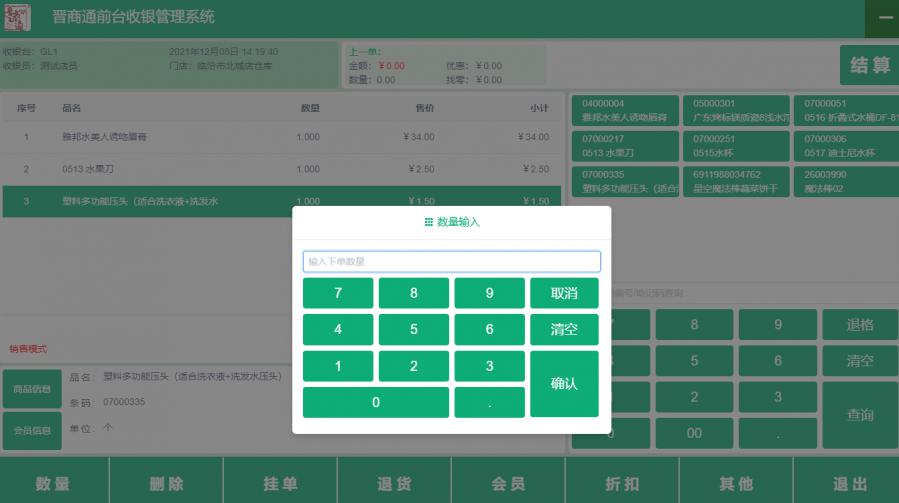Click the app logo icon in title bar
899x503 pixels.
point(18,18)
